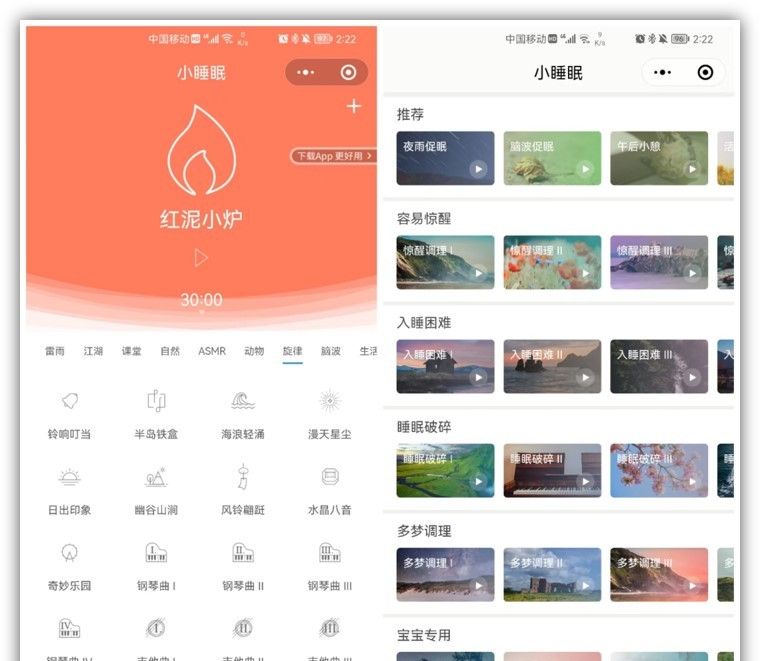
Task: Tap the plus icon to add sound
Action: click(354, 106)
